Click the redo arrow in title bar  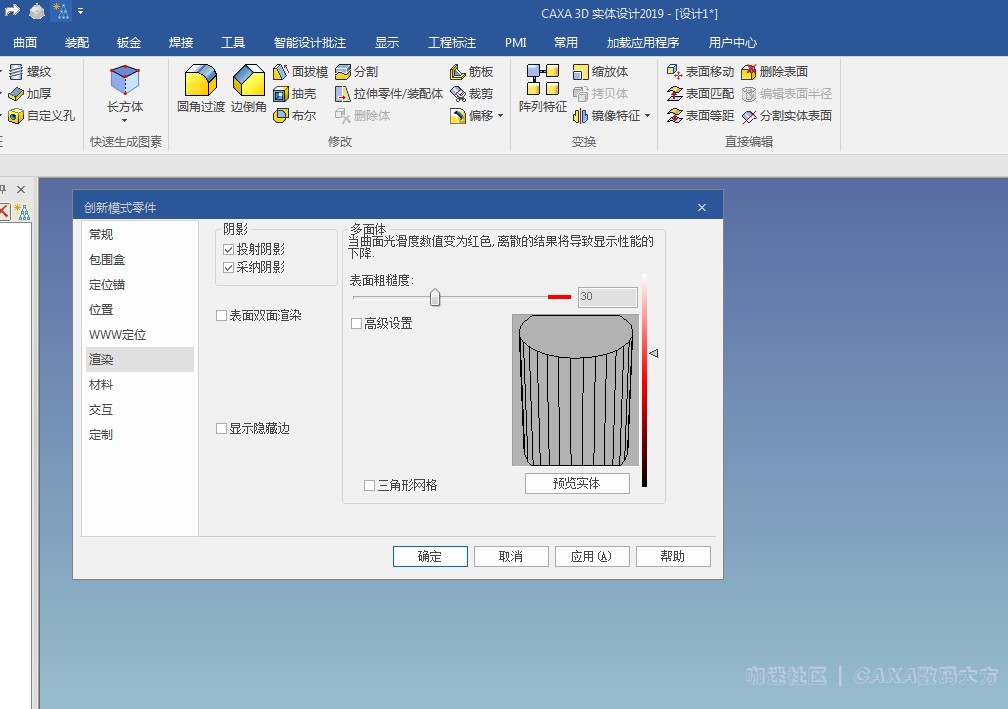[x=12, y=10]
